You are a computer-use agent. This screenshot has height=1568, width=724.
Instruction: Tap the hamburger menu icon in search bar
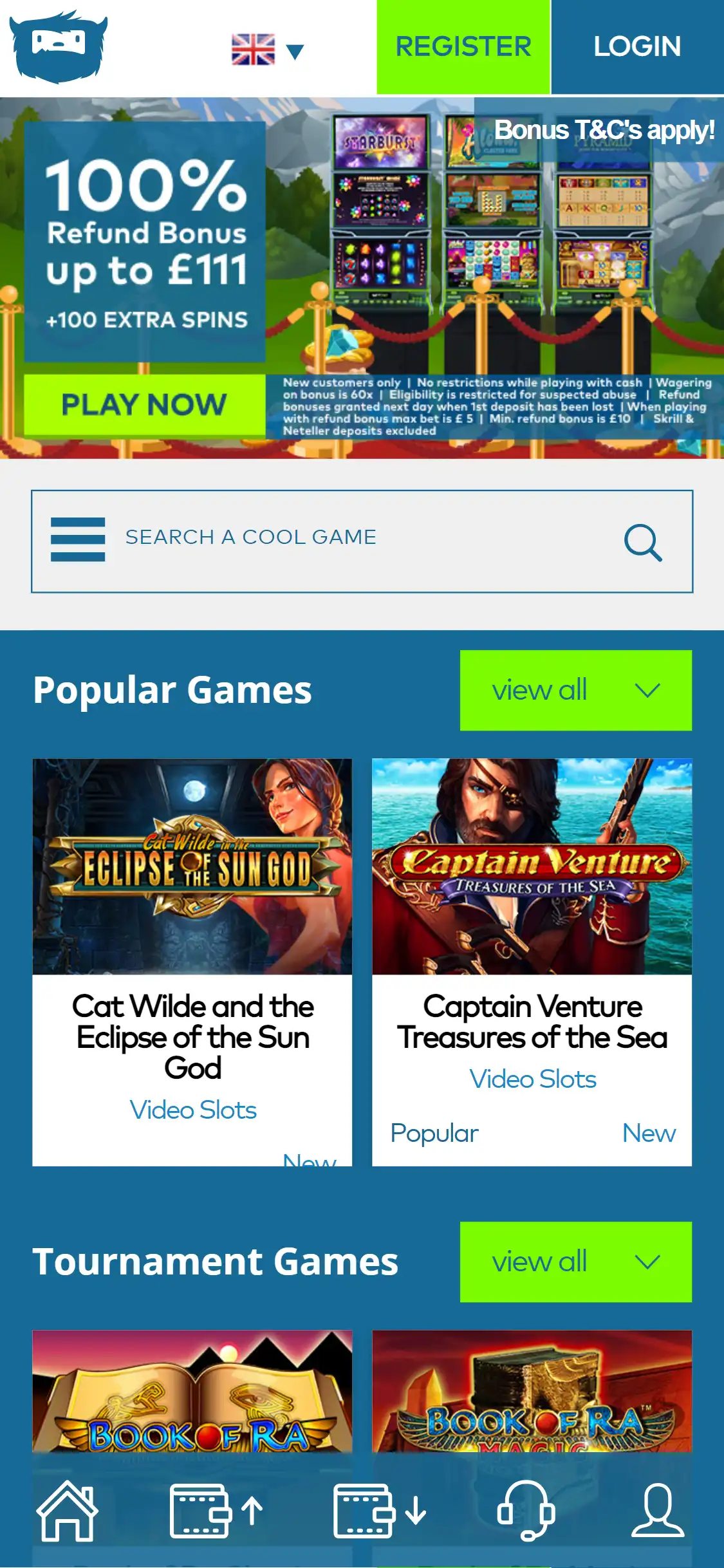coord(78,539)
